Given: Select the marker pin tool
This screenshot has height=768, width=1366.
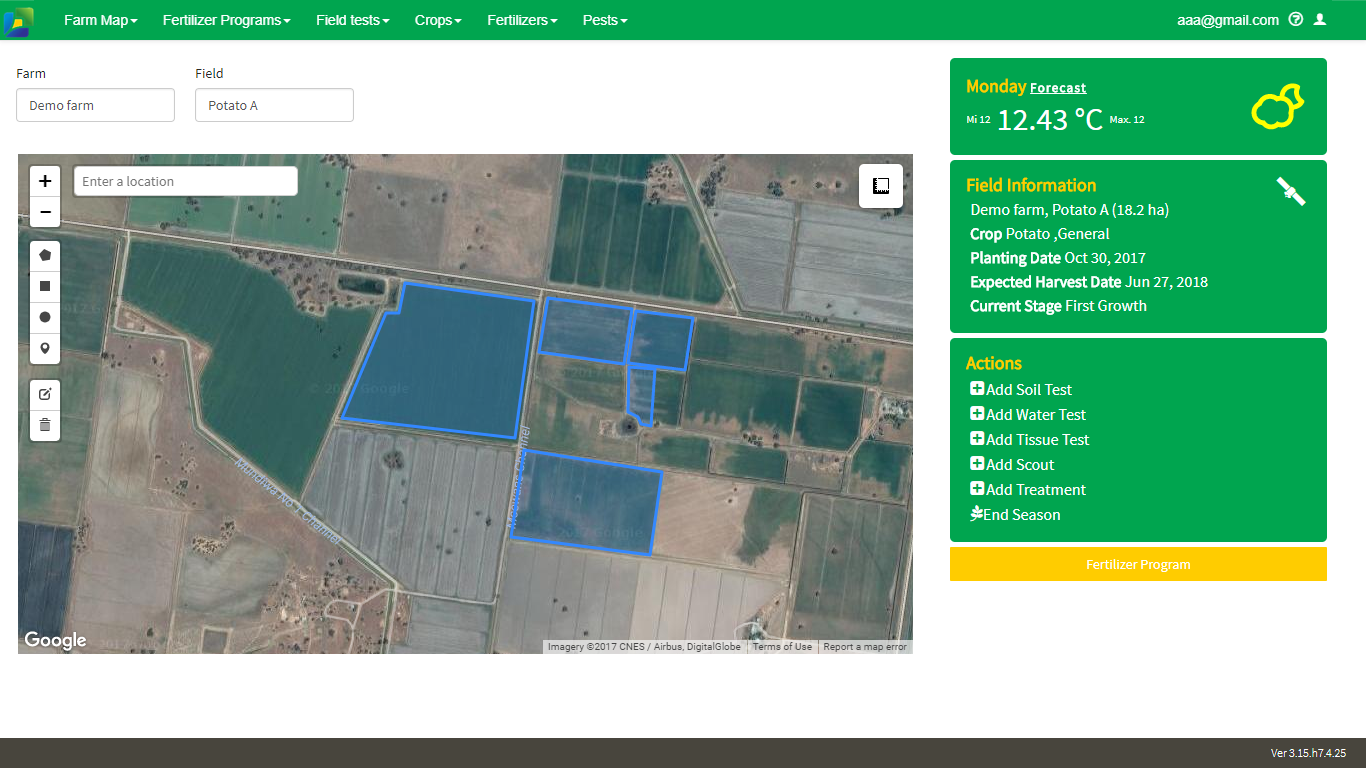Looking at the screenshot, I should pyautogui.click(x=45, y=348).
